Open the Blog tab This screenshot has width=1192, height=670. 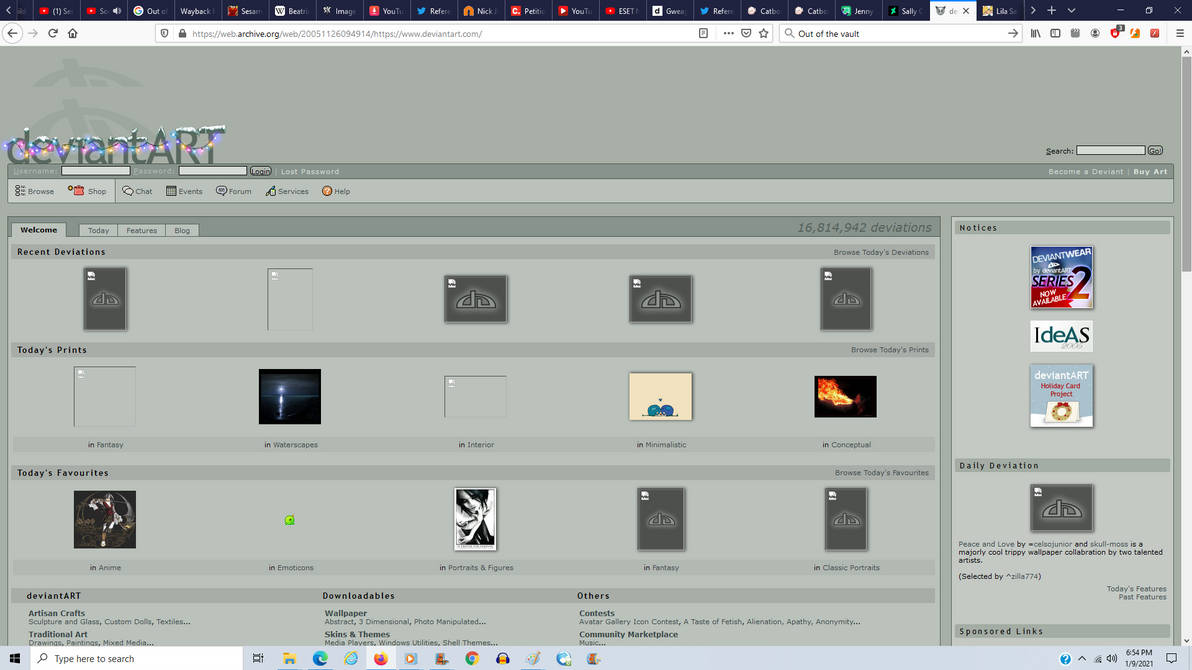182,230
